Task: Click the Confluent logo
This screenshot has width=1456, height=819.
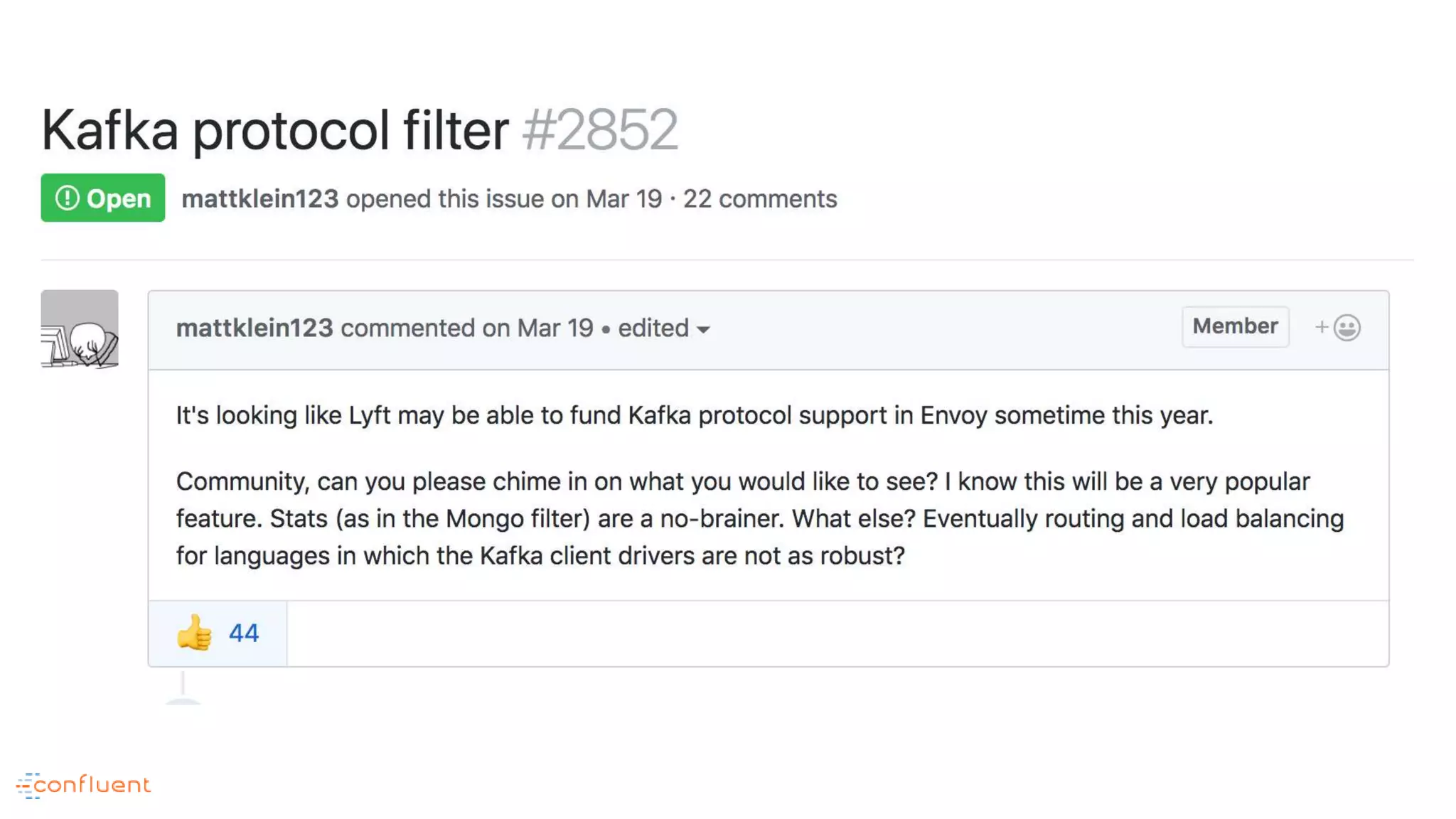Action: tap(84, 785)
